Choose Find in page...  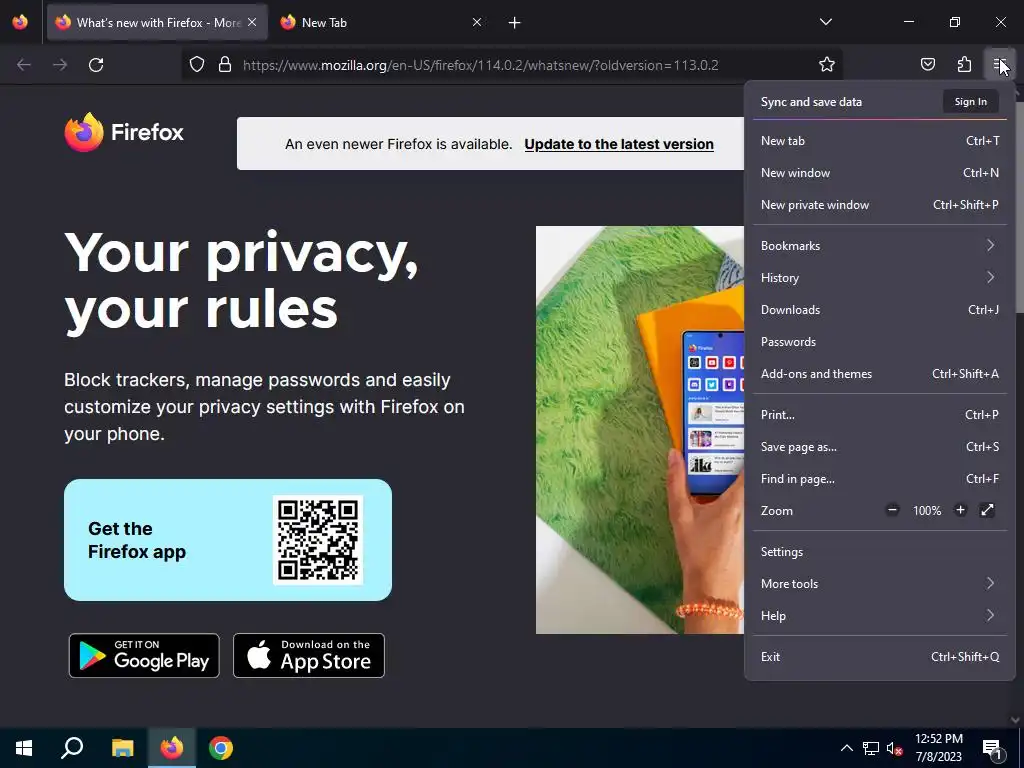point(880,479)
